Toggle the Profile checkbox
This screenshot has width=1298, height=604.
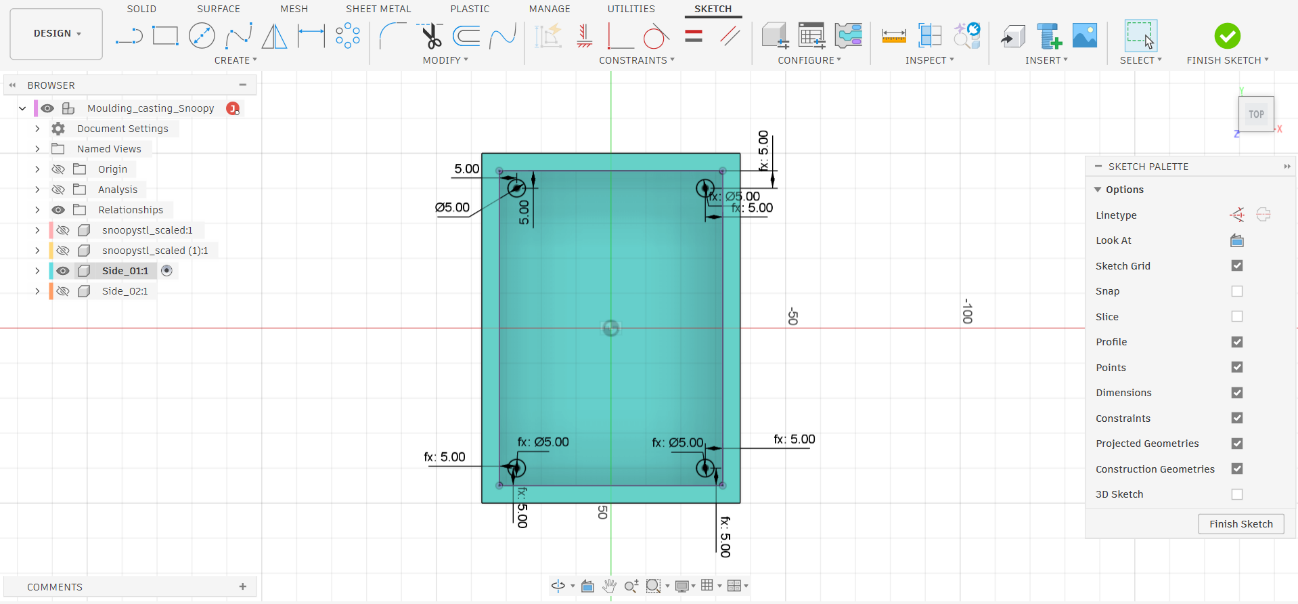point(1237,342)
